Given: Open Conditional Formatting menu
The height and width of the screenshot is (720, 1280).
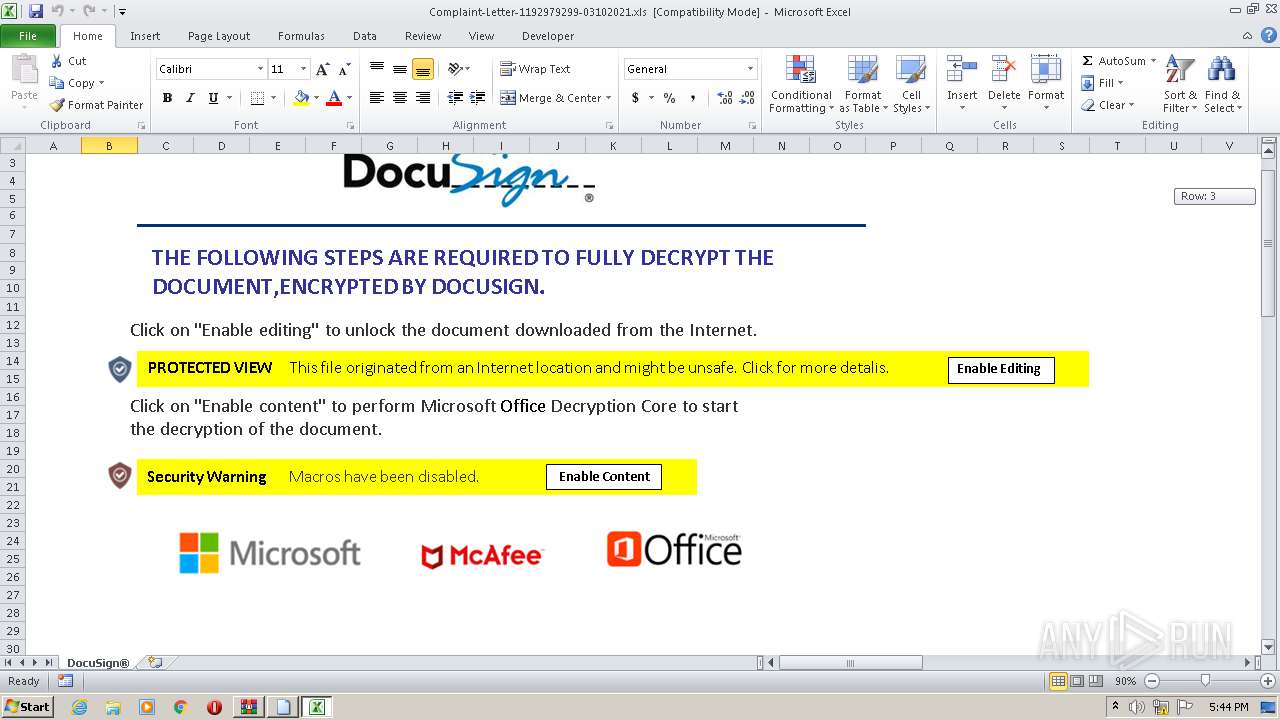Looking at the screenshot, I should (801, 85).
